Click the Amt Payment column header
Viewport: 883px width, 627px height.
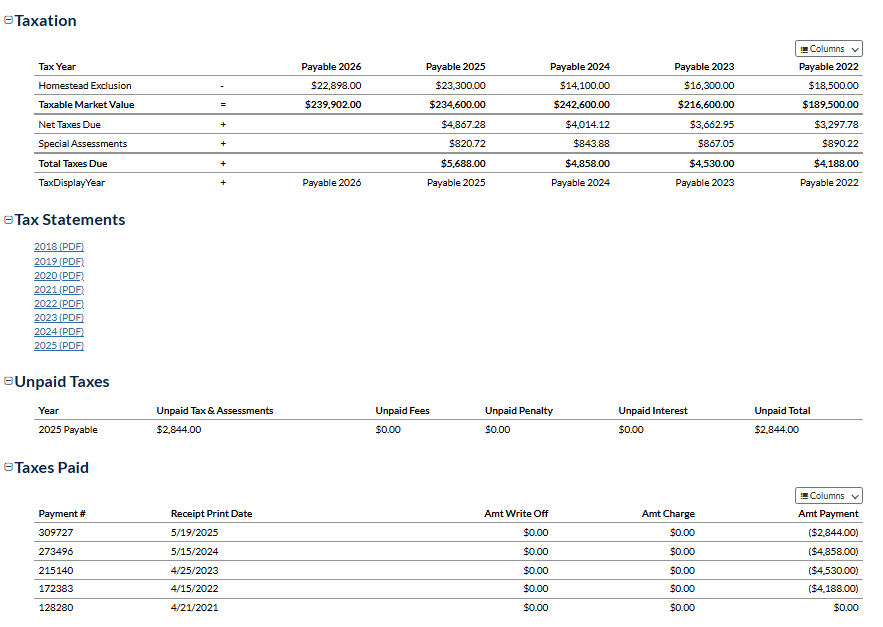pos(828,514)
